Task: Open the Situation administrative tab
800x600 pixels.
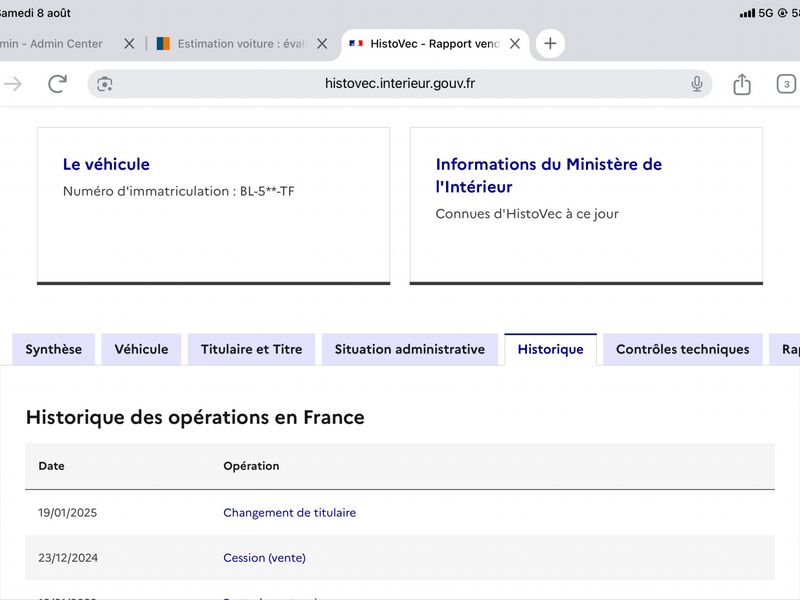Action: coord(410,349)
